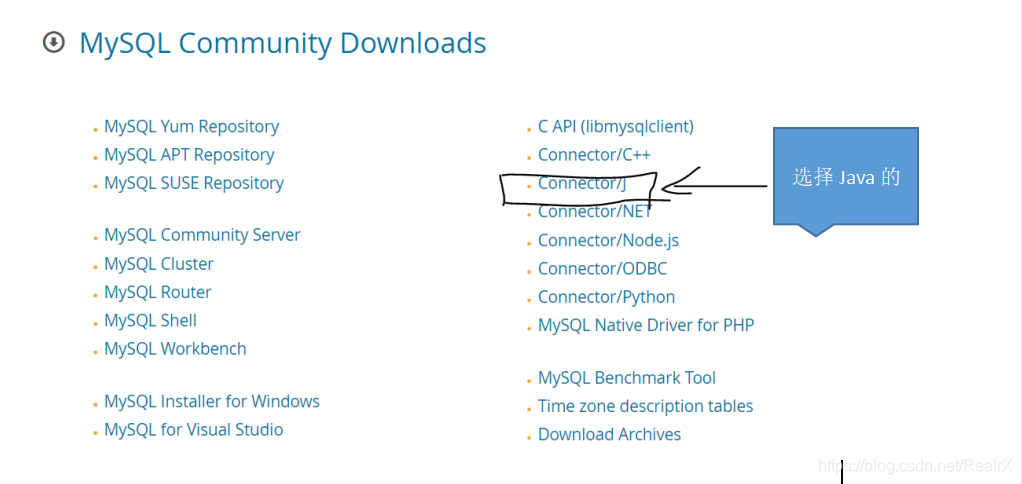Open MySQL Shell link
This screenshot has width=1022, height=484.
tap(151, 320)
